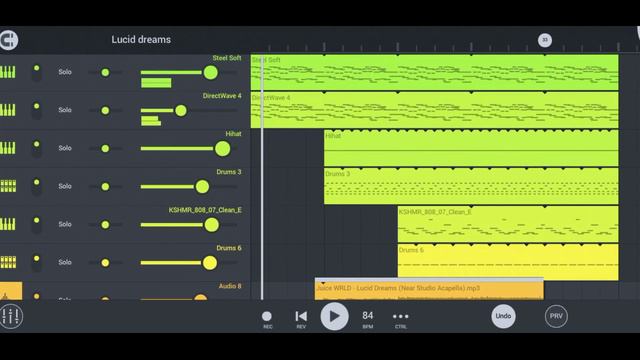640x360 pixels.
Task: Click the Audio 8 track name label
Action: [x=230, y=286]
